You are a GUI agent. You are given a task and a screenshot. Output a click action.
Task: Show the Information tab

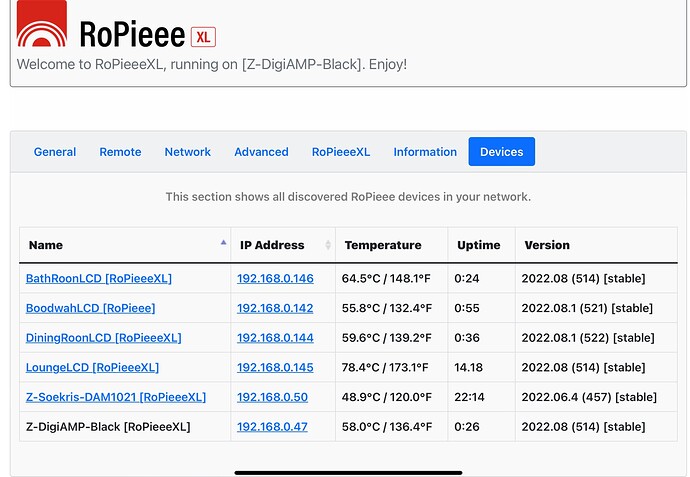tap(425, 152)
